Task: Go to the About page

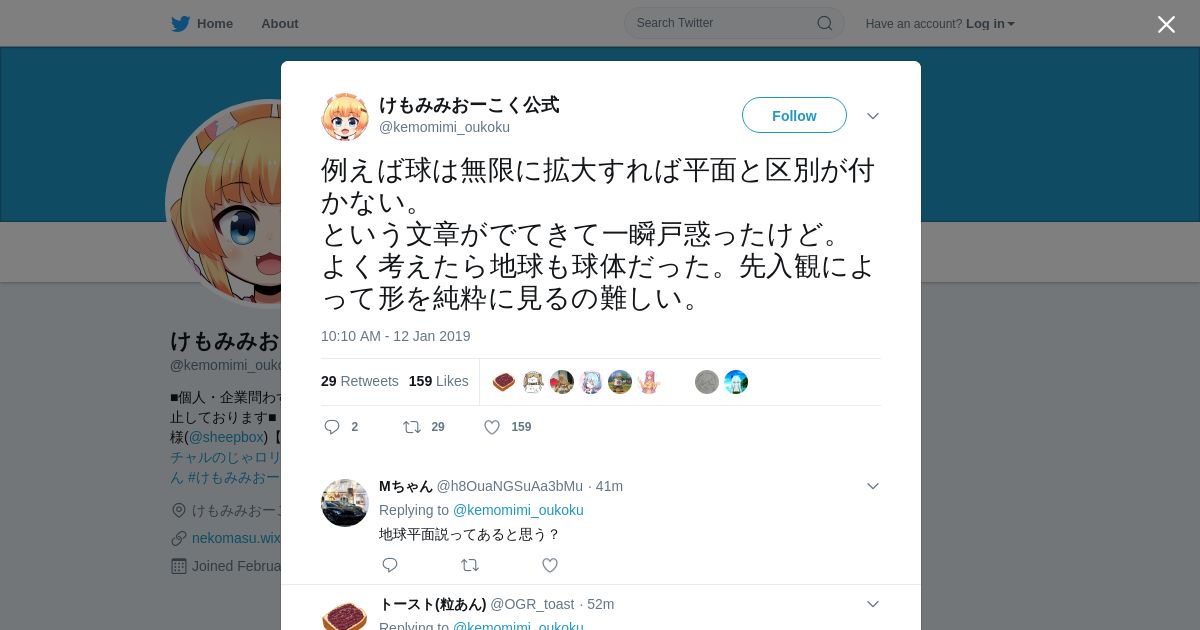Action: coord(280,23)
